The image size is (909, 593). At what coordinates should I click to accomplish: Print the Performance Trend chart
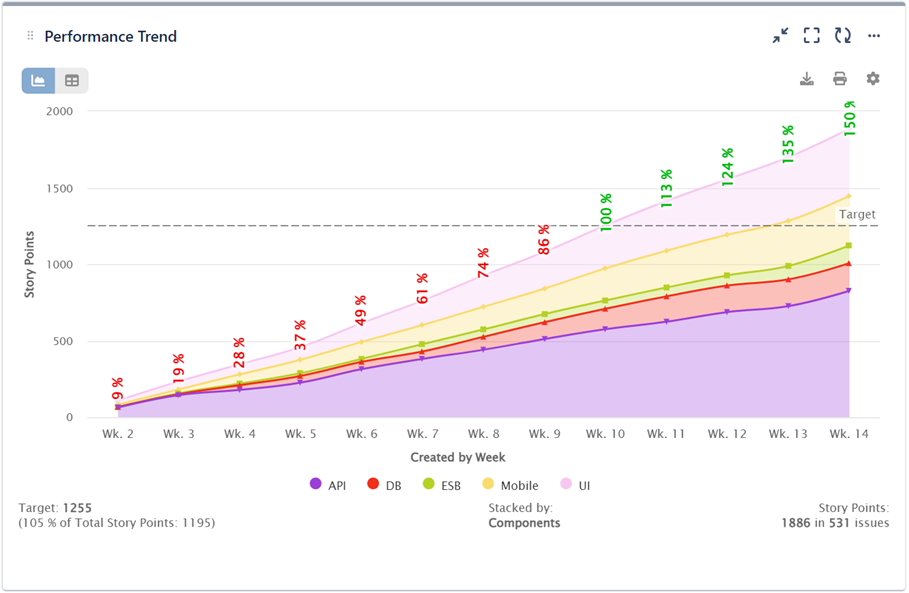click(x=839, y=77)
